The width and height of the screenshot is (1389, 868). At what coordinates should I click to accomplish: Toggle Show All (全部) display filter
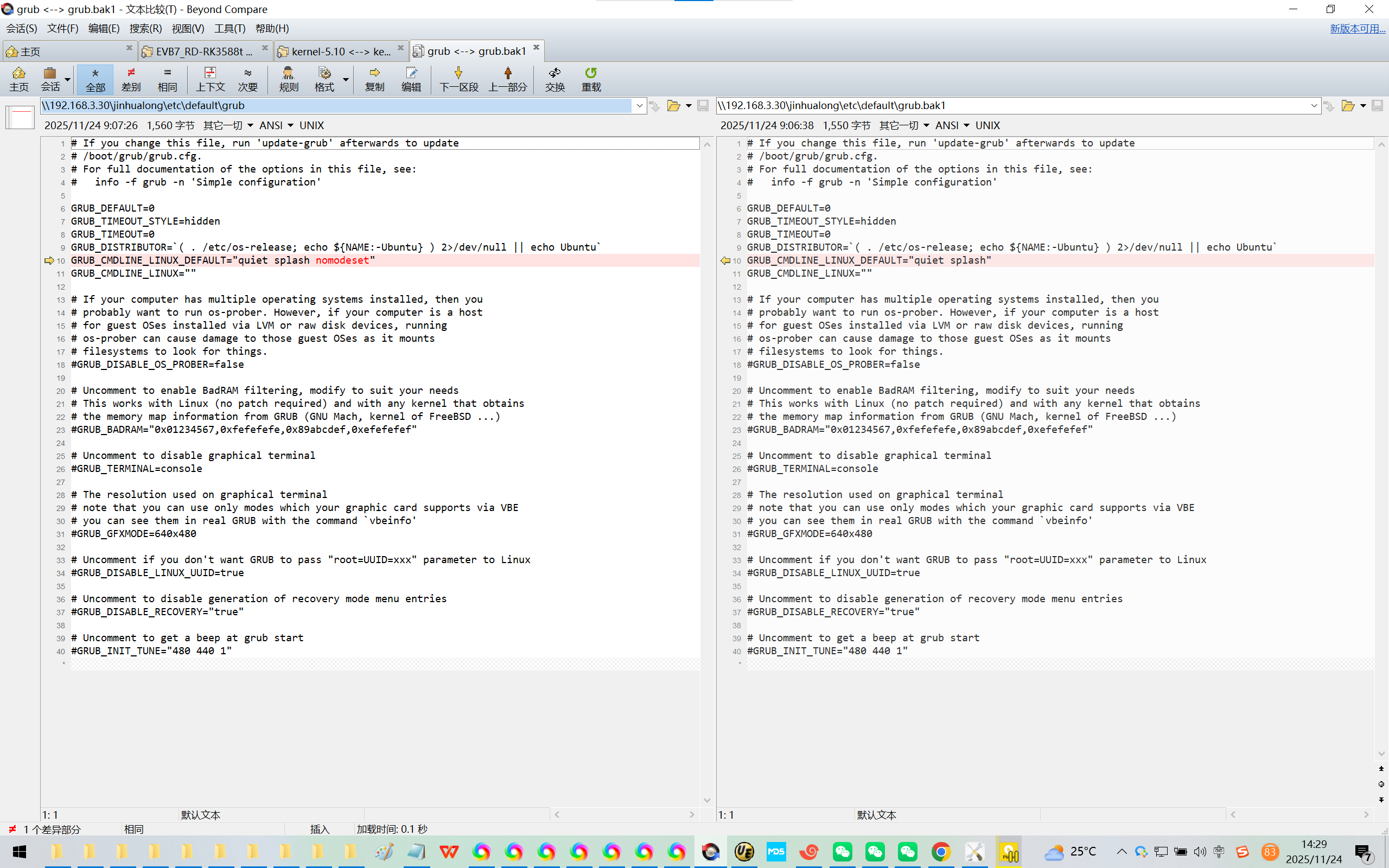tap(95, 79)
